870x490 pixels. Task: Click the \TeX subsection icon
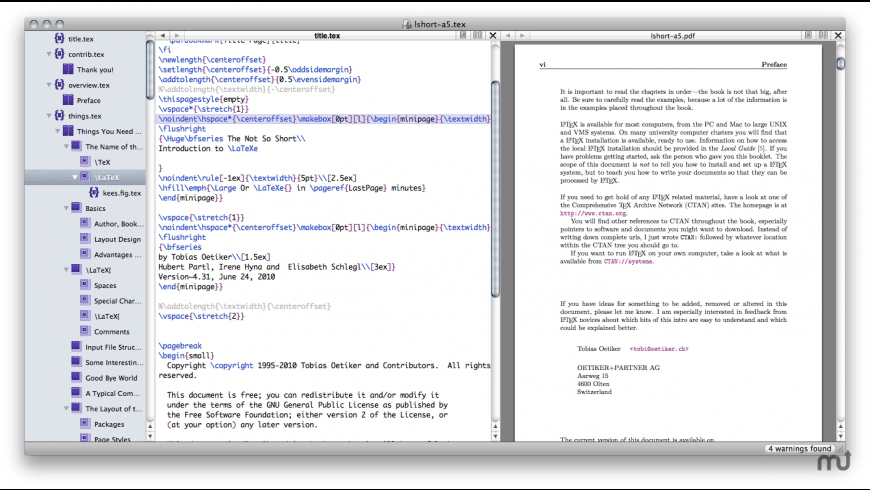click(x=85, y=161)
